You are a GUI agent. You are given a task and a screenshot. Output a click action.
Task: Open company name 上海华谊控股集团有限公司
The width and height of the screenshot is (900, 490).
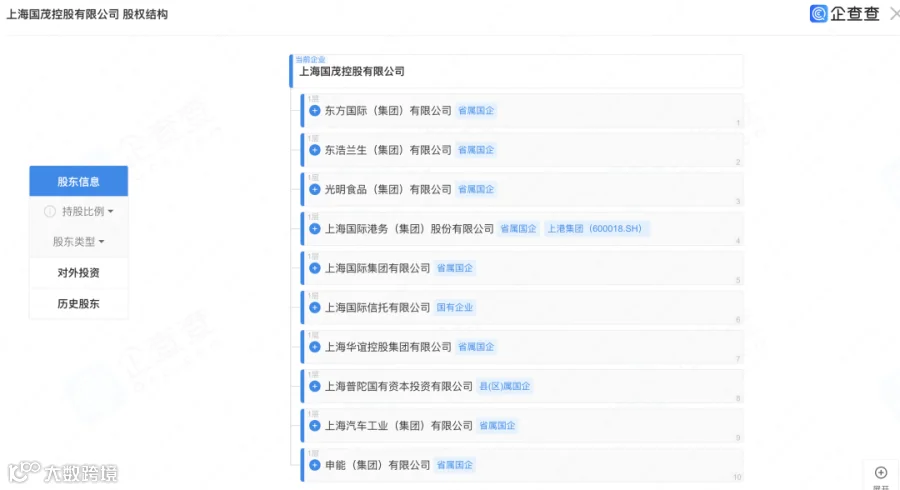pos(388,347)
